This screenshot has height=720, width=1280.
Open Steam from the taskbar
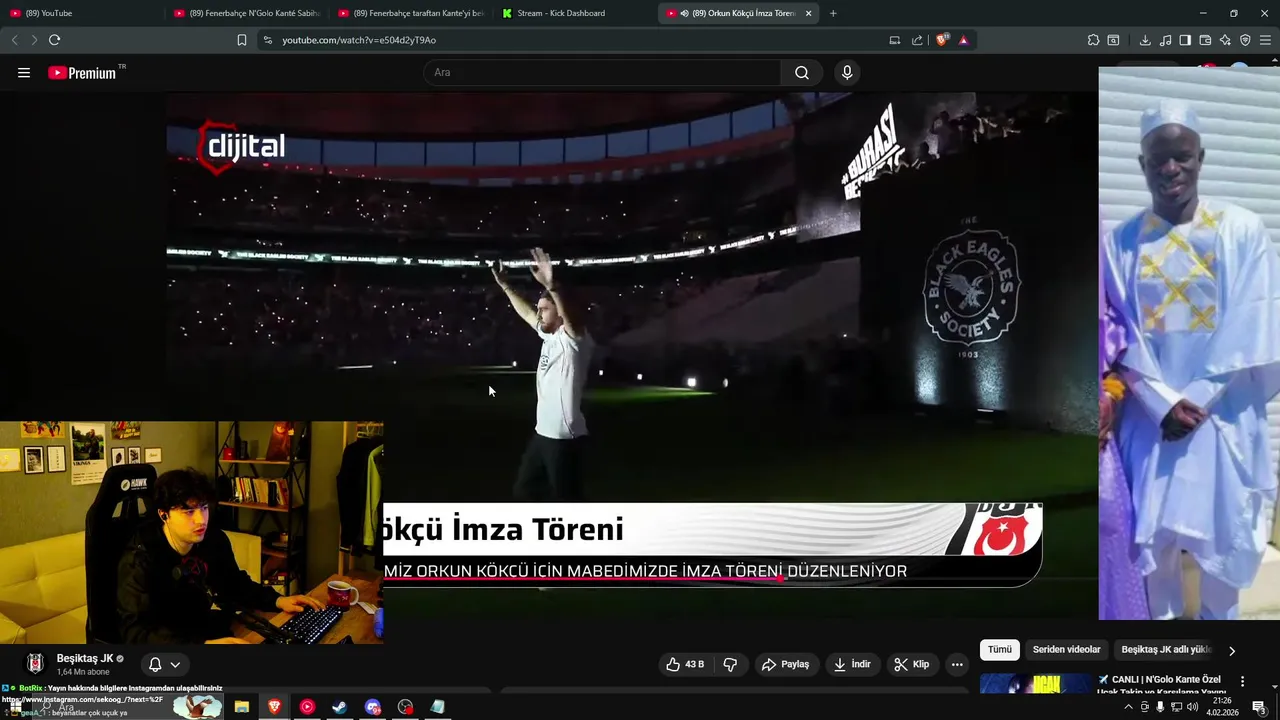coord(340,707)
